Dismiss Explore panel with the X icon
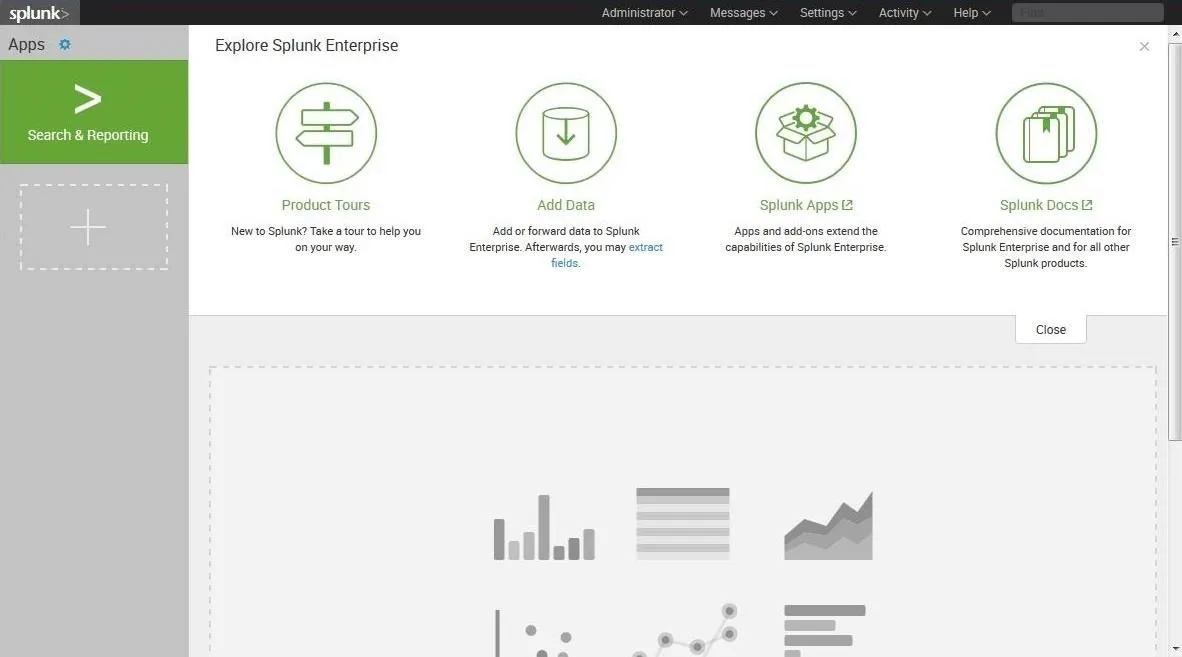1182x657 pixels. (1144, 47)
